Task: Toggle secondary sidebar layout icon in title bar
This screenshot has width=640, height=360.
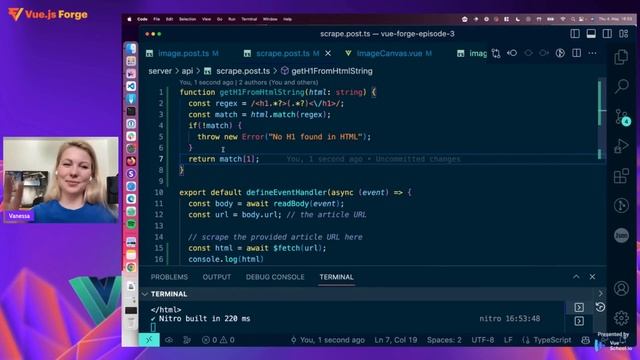Action: pyautogui.click(x=607, y=34)
